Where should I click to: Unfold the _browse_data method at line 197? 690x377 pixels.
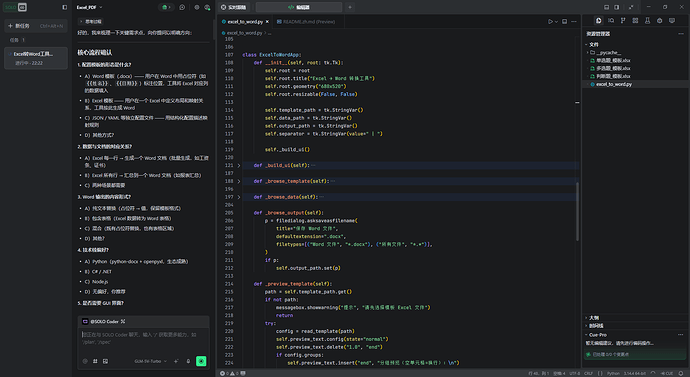(239, 197)
